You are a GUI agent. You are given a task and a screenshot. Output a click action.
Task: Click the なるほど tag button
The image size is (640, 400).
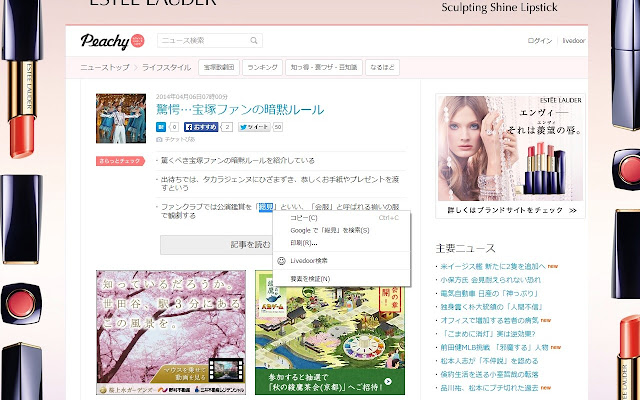tap(382, 67)
